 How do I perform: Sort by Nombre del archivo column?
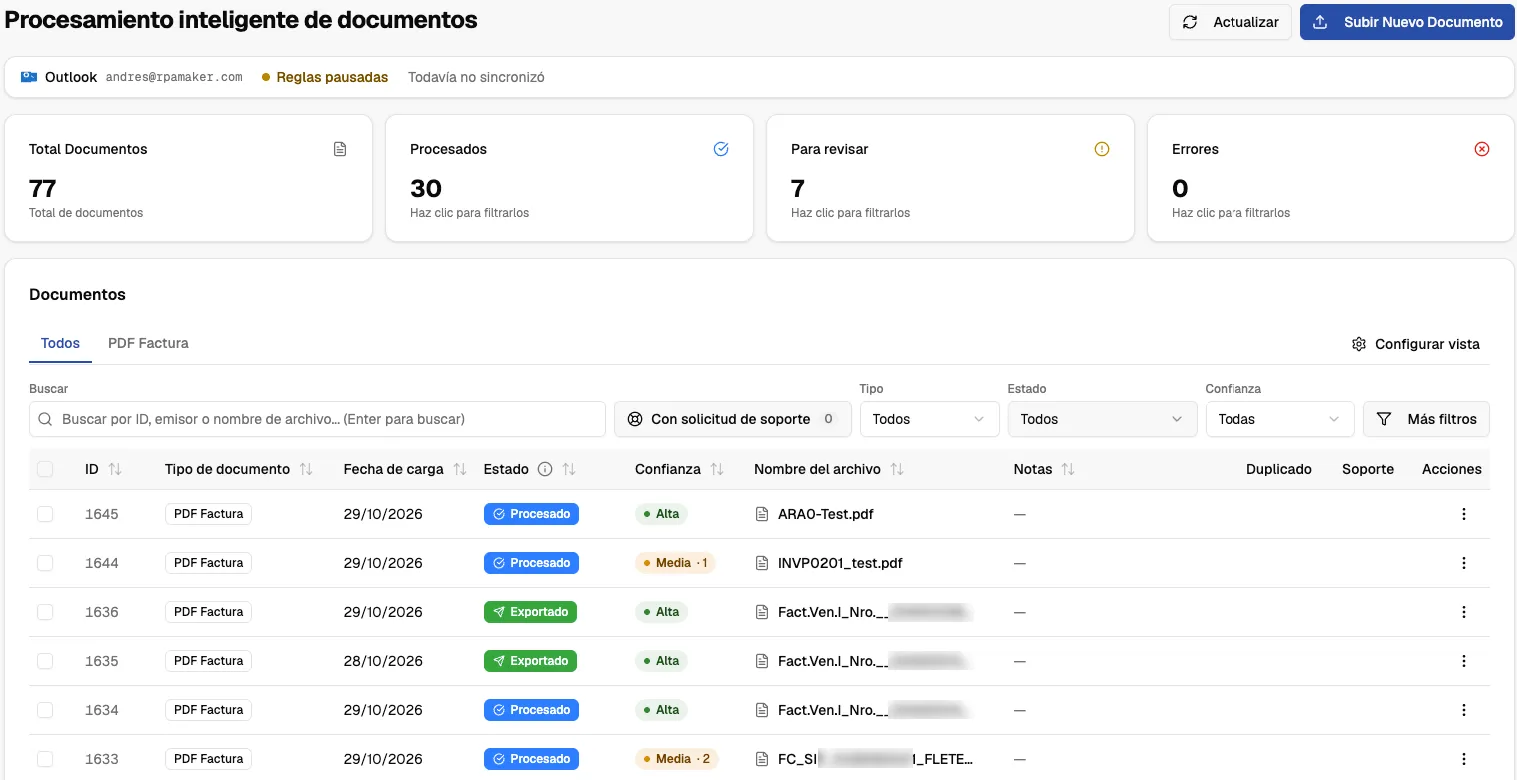pos(897,469)
